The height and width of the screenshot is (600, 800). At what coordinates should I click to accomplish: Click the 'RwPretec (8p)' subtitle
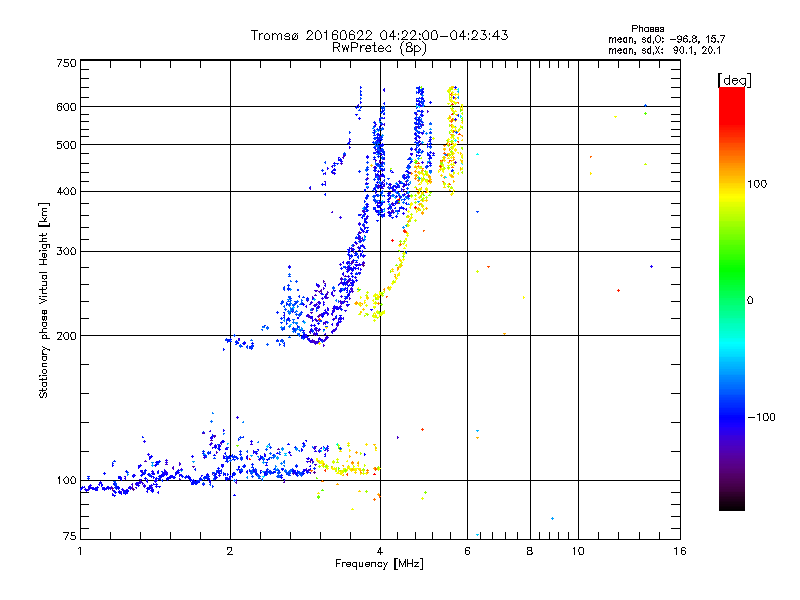coord(379,48)
